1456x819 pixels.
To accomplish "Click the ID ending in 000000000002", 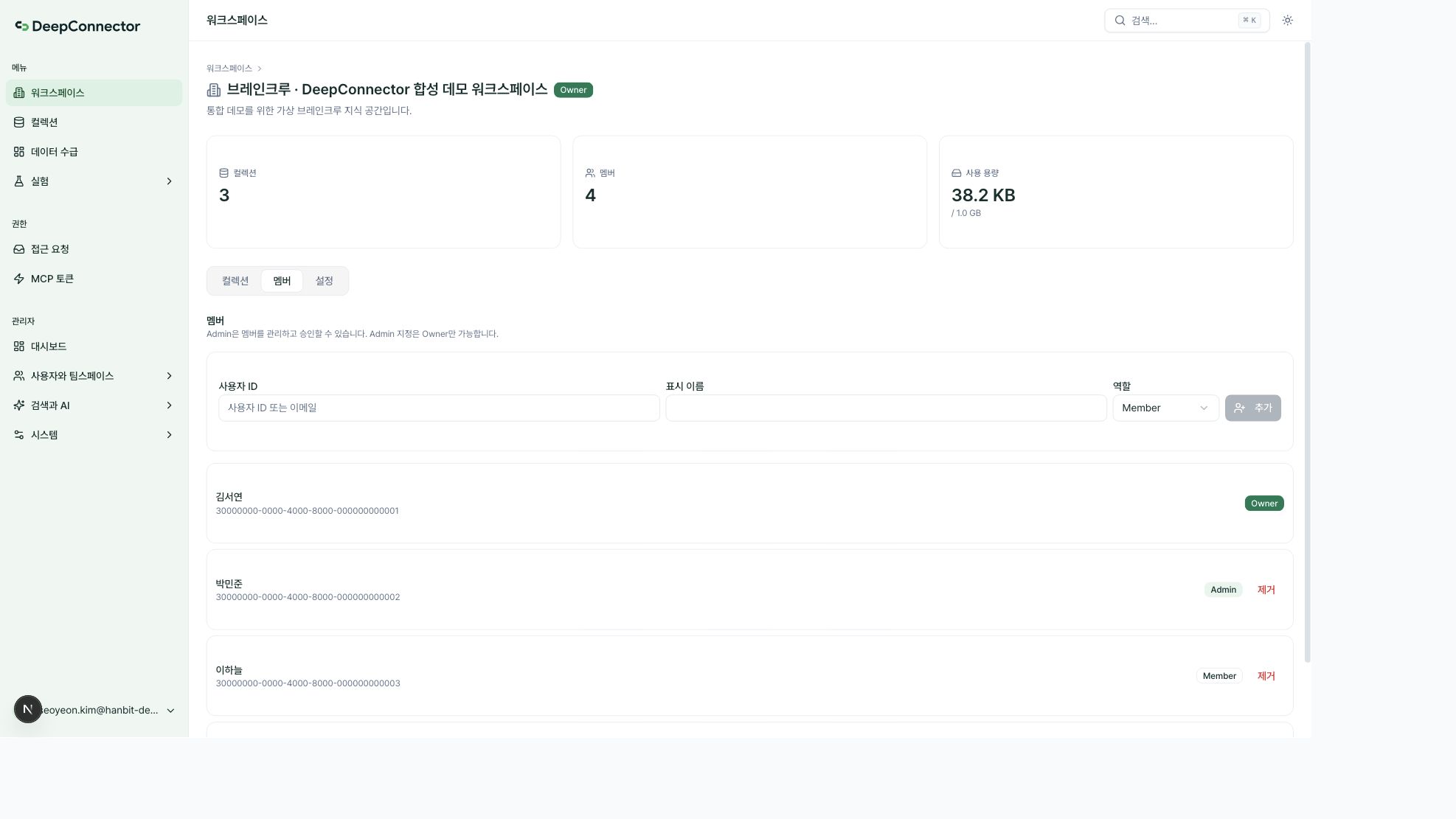I will click(308, 597).
